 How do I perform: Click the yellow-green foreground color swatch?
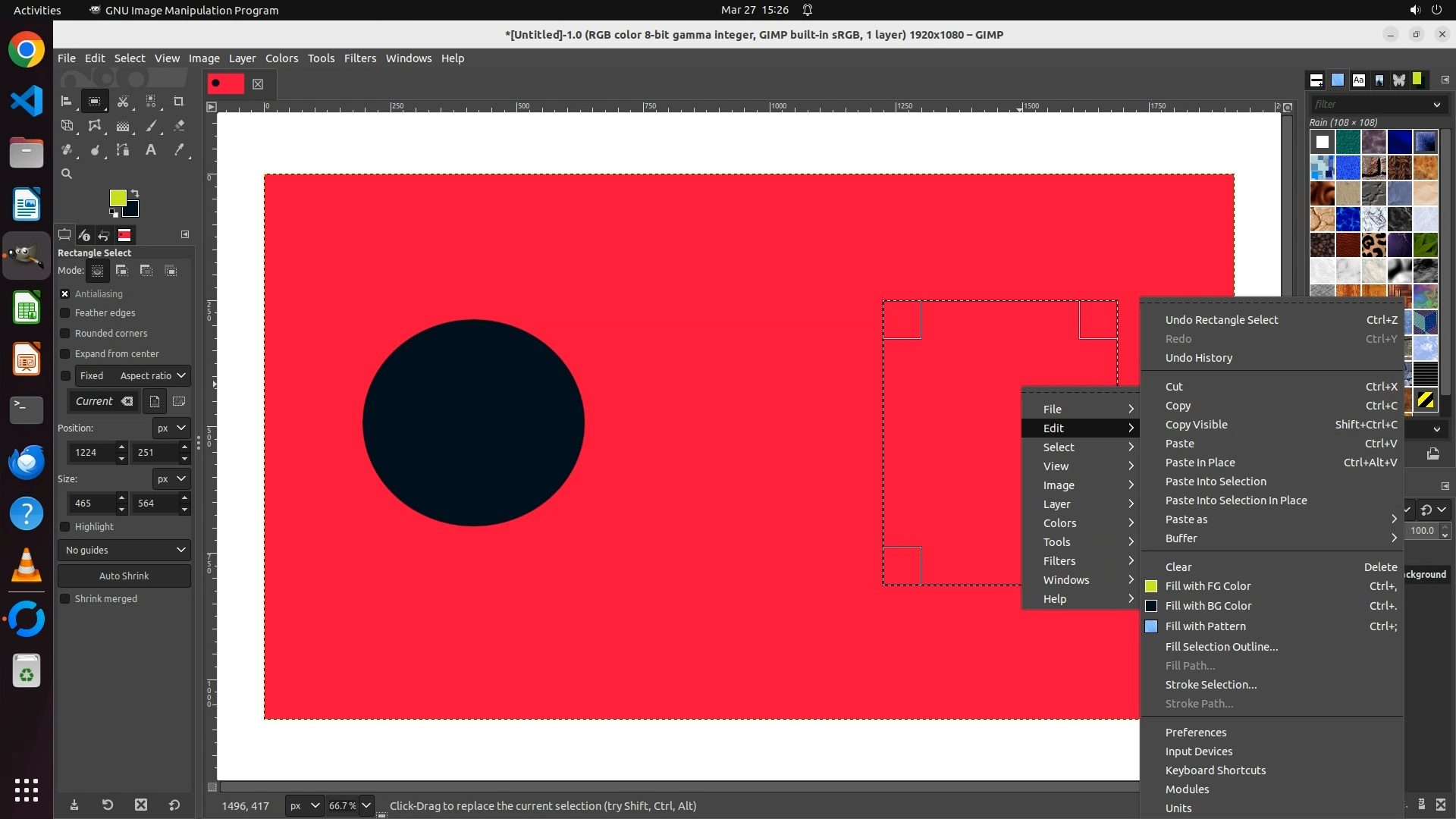pyautogui.click(x=118, y=198)
